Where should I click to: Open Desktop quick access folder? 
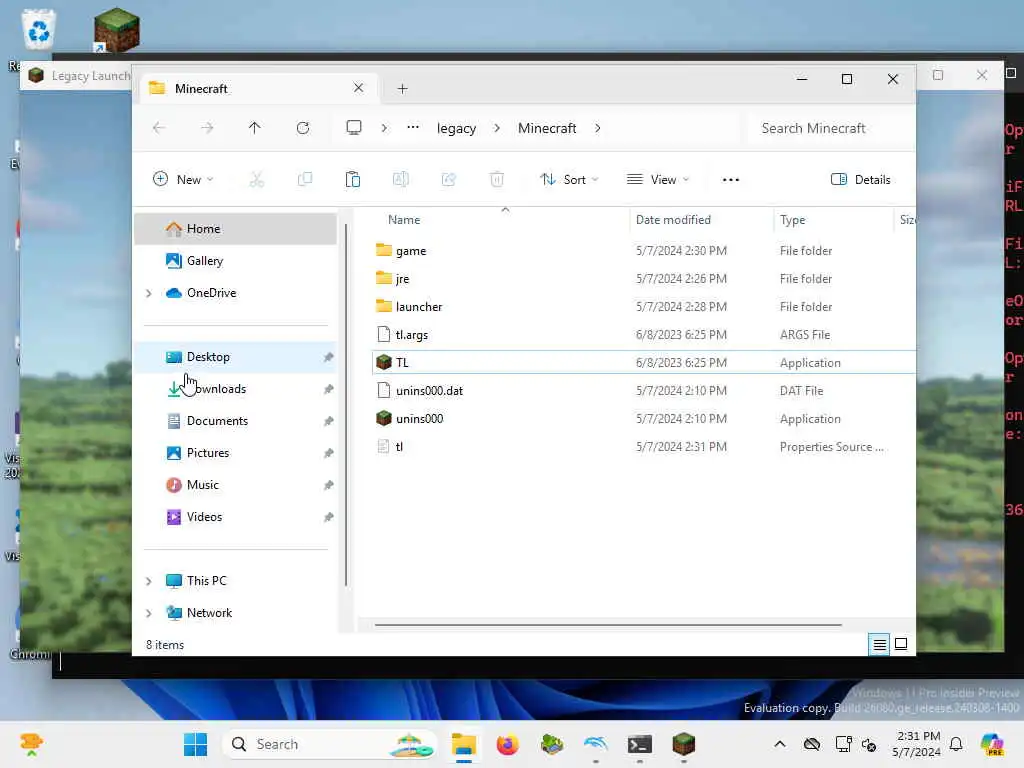tap(236, 357)
